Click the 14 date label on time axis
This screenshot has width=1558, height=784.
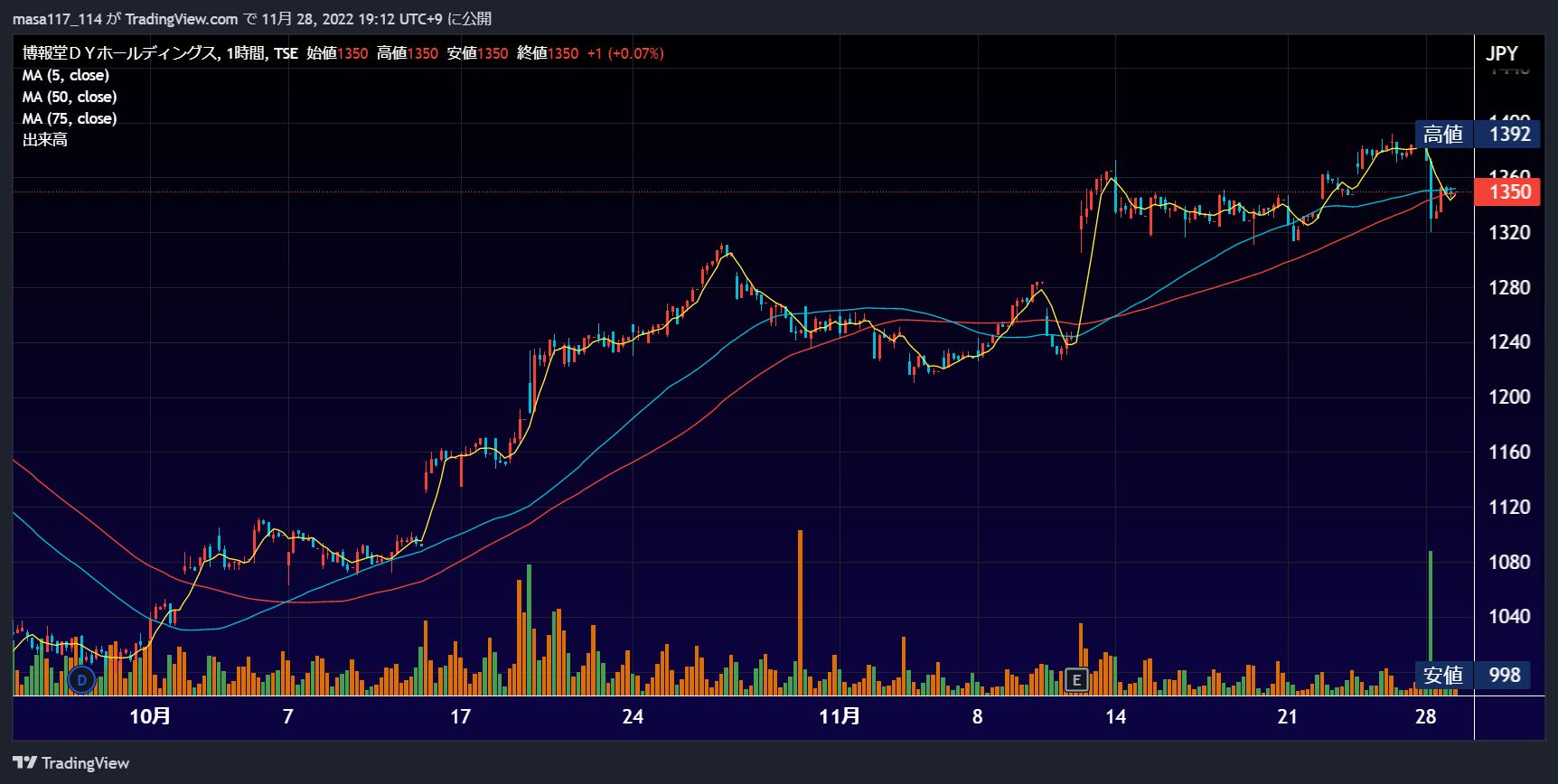point(1116,716)
